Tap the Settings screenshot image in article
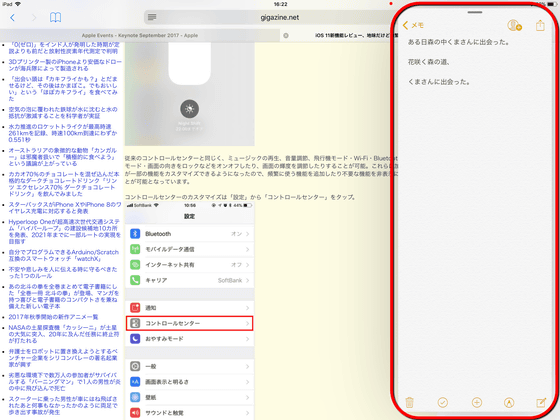 pos(189,311)
